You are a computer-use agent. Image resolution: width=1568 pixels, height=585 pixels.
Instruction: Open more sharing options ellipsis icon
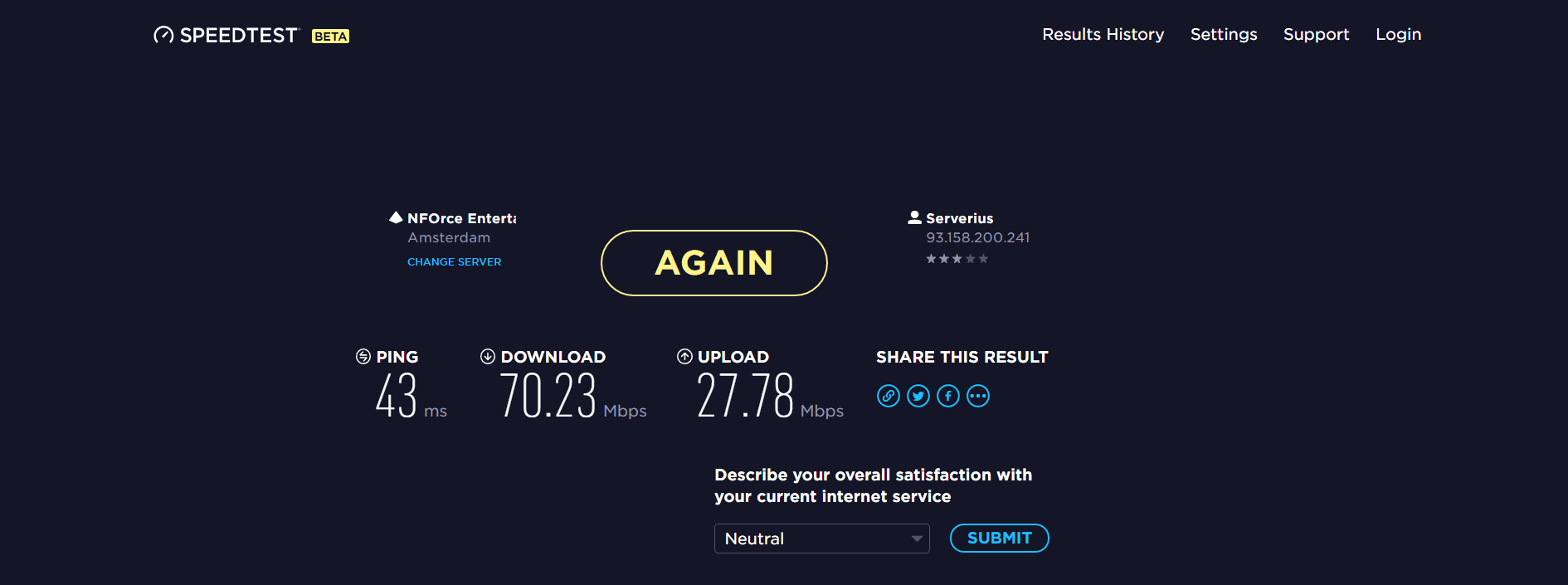[978, 396]
